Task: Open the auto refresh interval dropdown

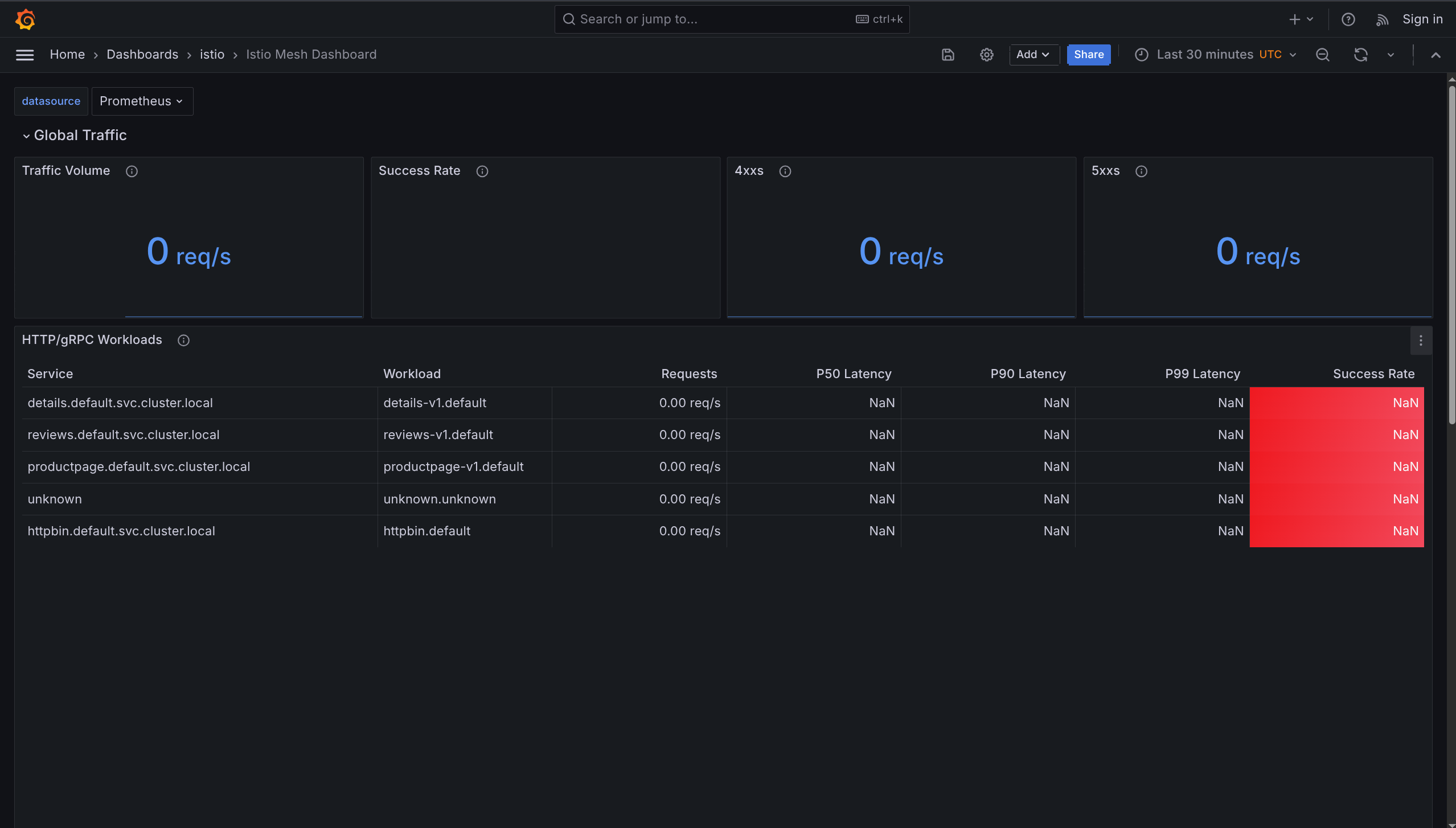Action: pos(1390,55)
